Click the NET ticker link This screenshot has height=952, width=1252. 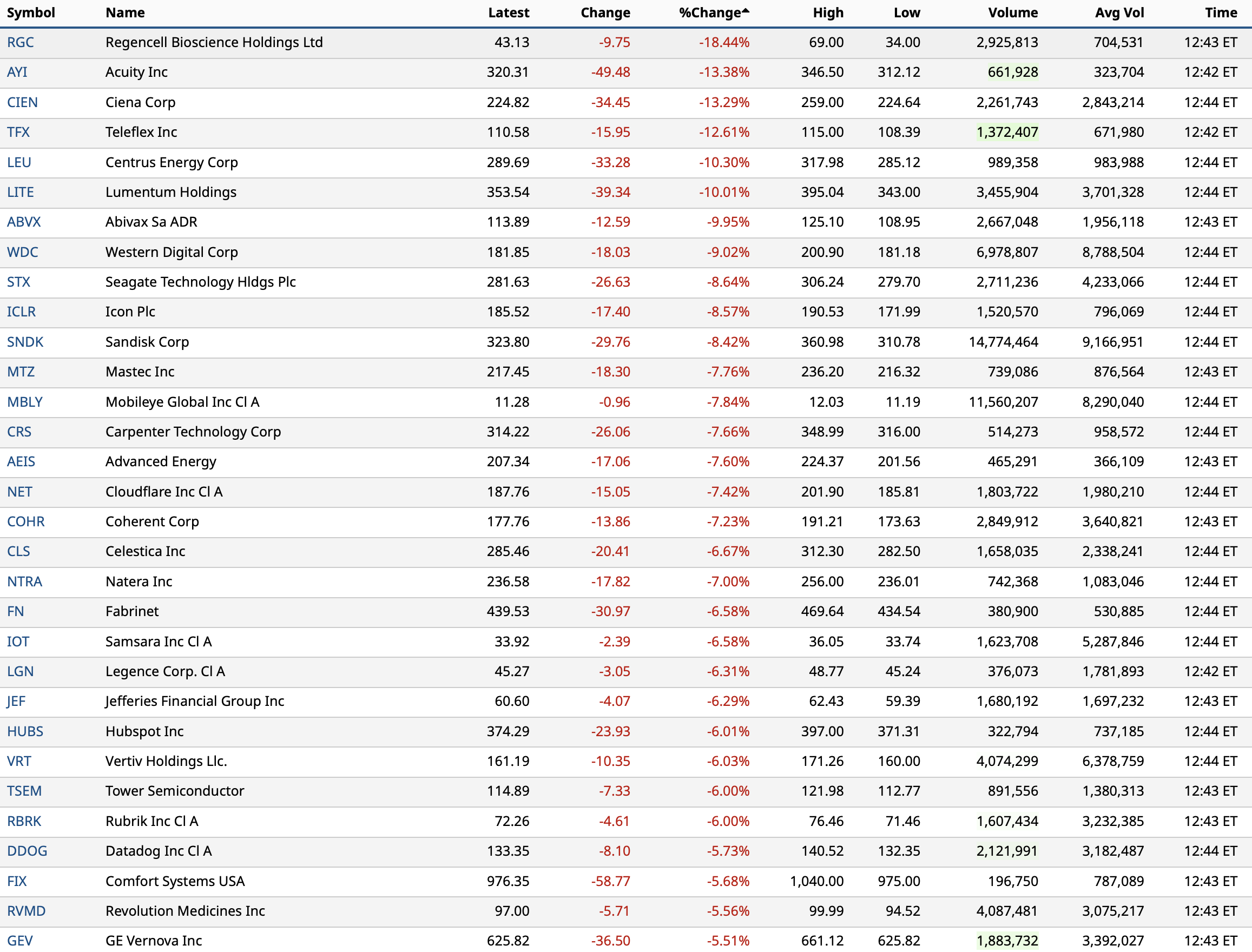[19, 492]
